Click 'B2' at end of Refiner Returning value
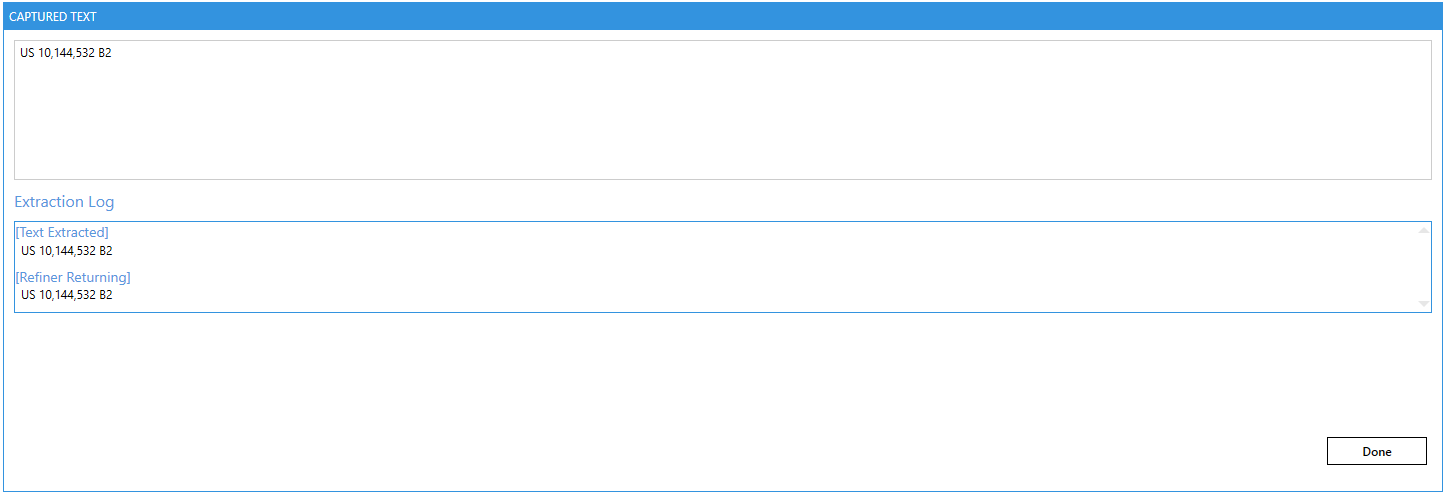1444x496 pixels. point(105,295)
